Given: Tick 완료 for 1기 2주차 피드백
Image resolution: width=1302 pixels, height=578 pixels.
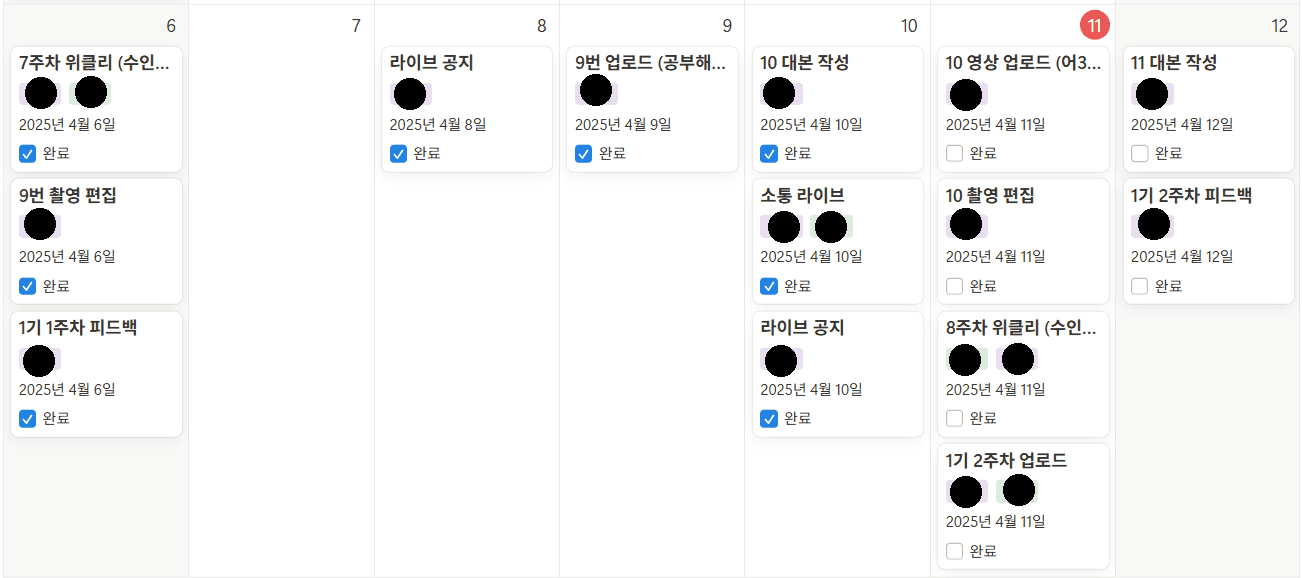Looking at the screenshot, I should coord(1140,286).
